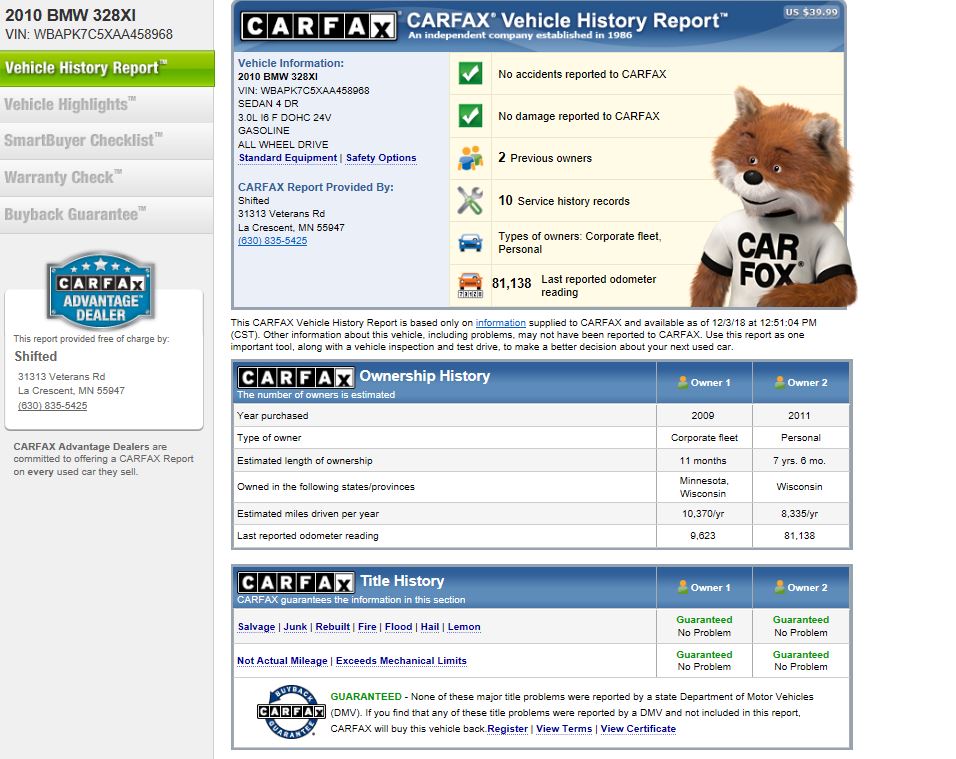This screenshot has width=956, height=759.
Task: Click the wrench icon for Service history records
Action: (x=470, y=201)
